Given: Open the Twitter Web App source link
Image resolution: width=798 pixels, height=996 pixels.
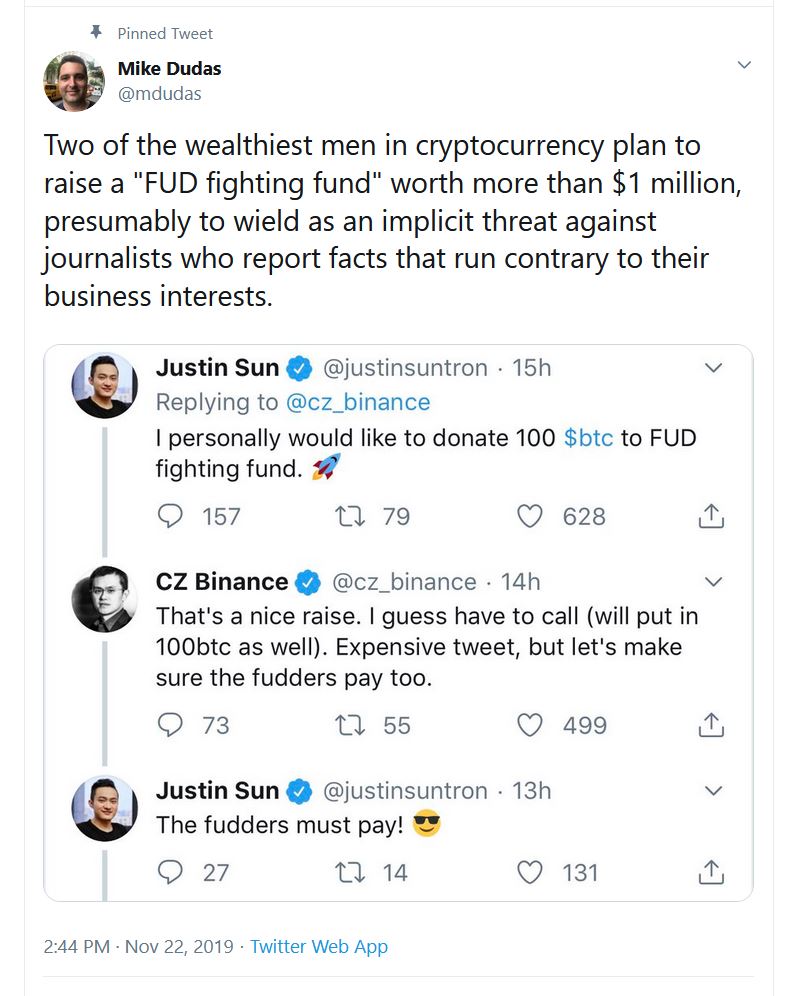Looking at the screenshot, I should click(318, 946).
